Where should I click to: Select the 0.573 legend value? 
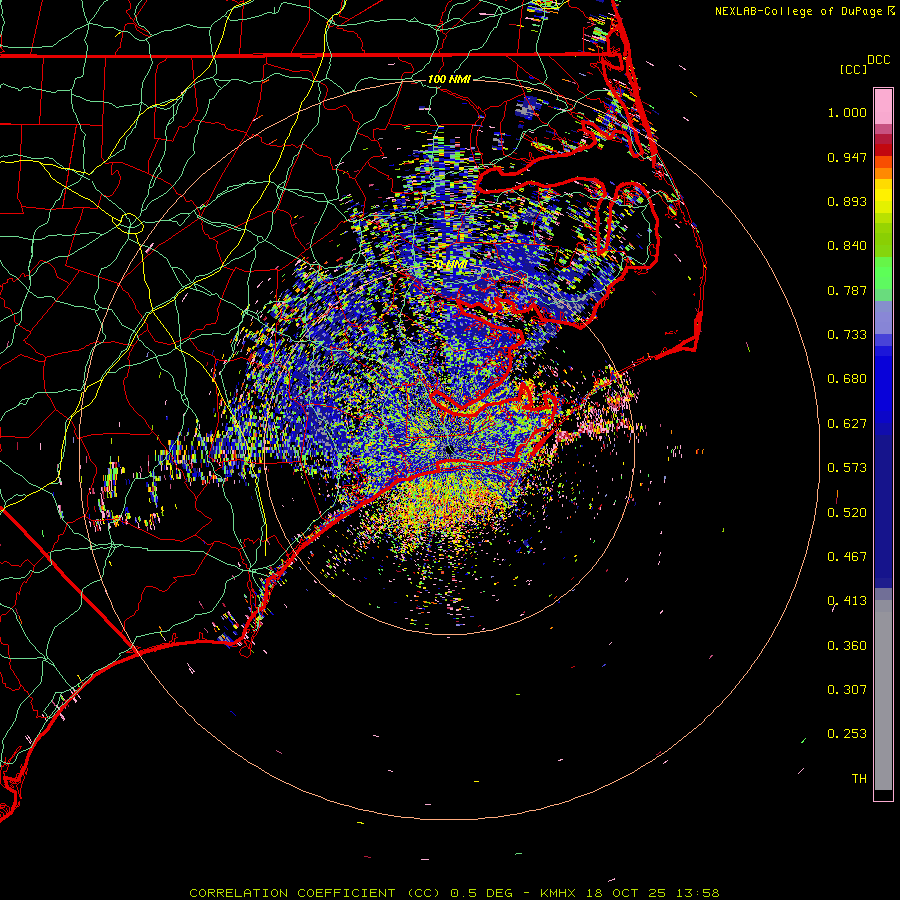tap(847, 468)
